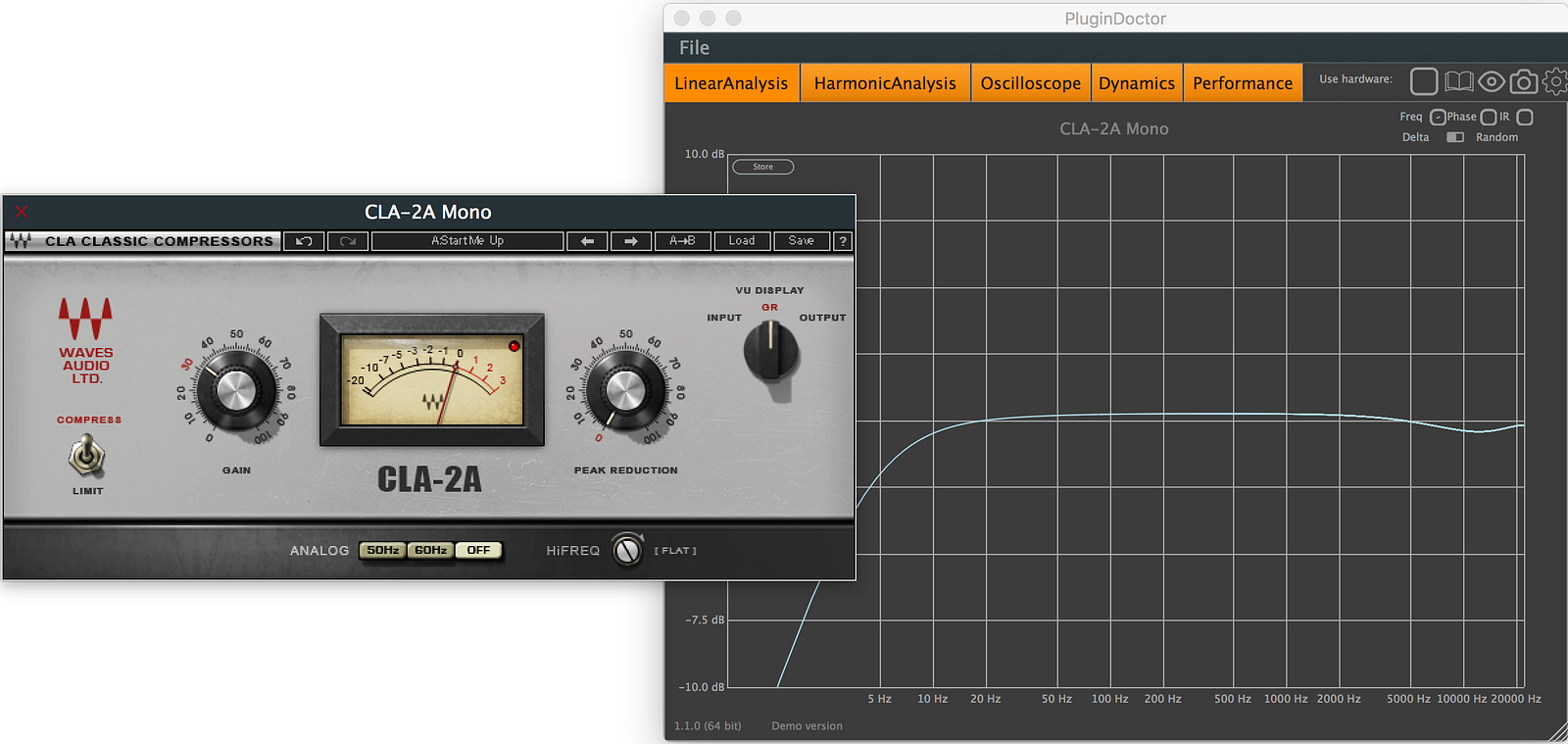Set Analog noise to 50Hz
The image size is (1568, 744).
point(382,551)
